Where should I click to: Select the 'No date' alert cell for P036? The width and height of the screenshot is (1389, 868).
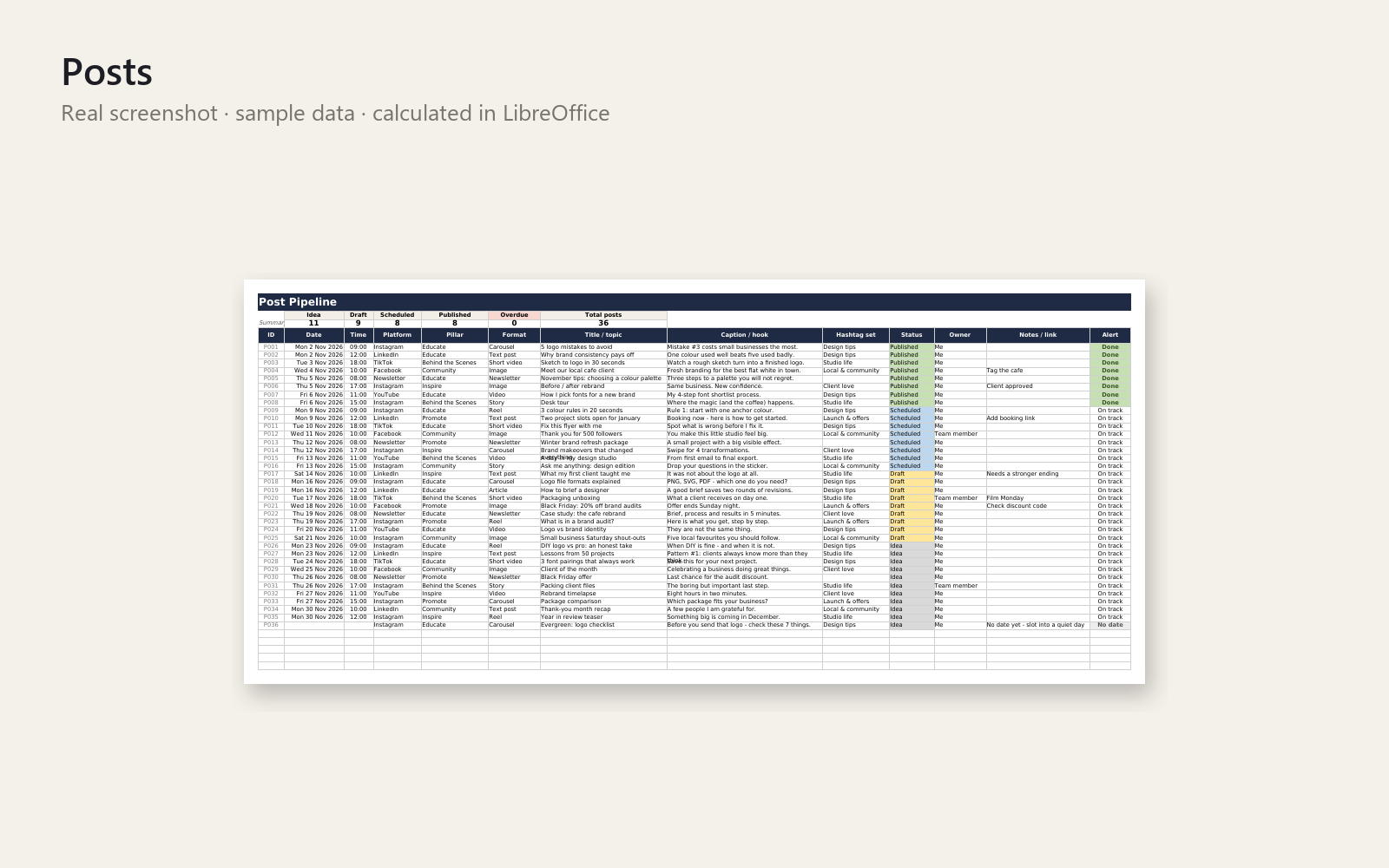click(1110, 625)
